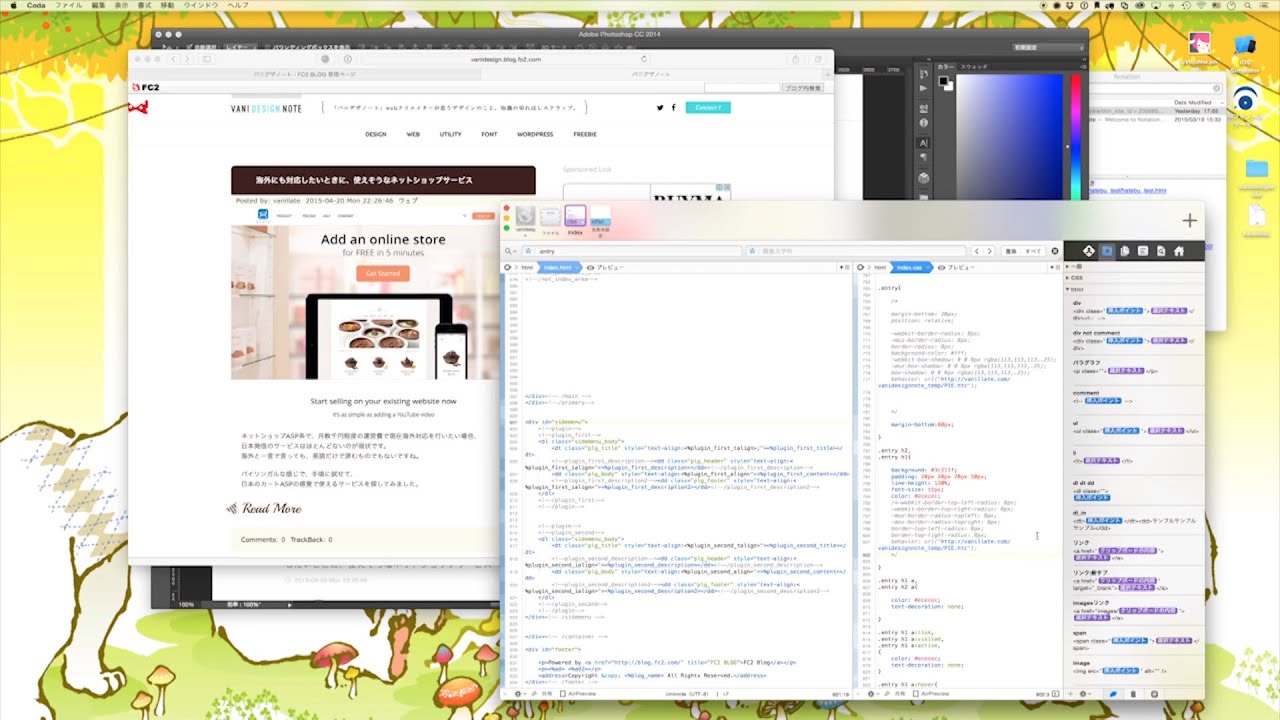Go to previous search match in Coda
The height and width of the screenshot is (720, 1280).
coord(978,251)
